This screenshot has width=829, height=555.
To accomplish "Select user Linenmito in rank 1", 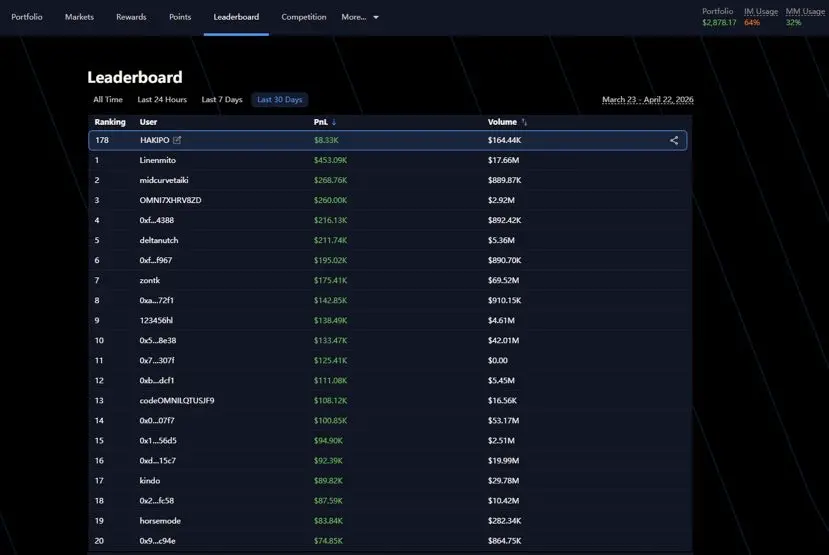I will pos(158,160).
